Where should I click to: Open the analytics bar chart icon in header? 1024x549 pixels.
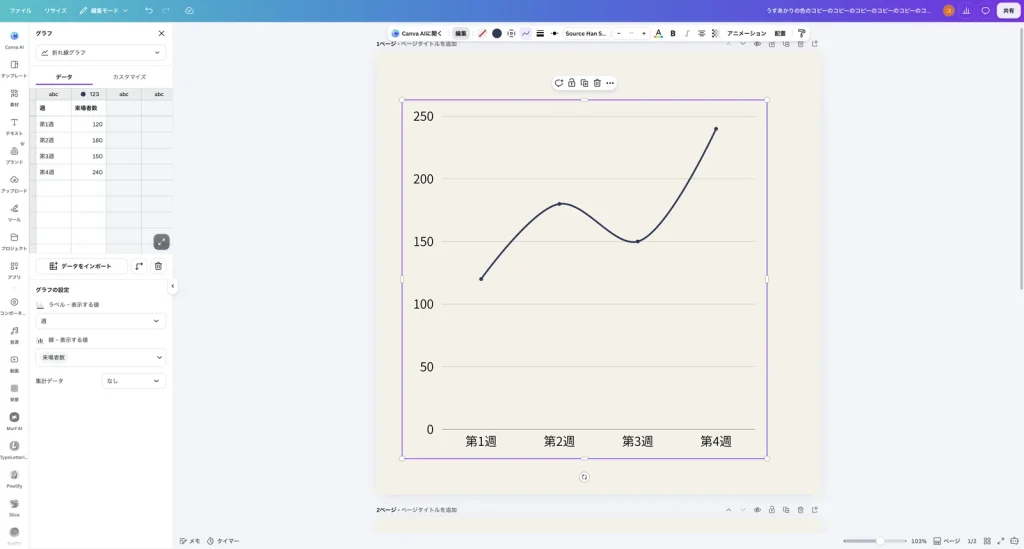(x=967, y=10)
